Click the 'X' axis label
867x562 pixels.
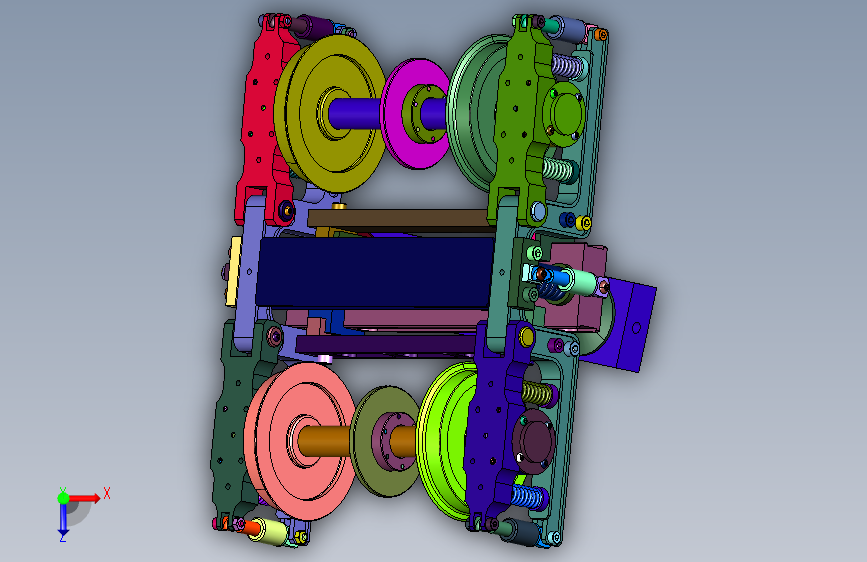pyautogui.click(x=107, y=493)
